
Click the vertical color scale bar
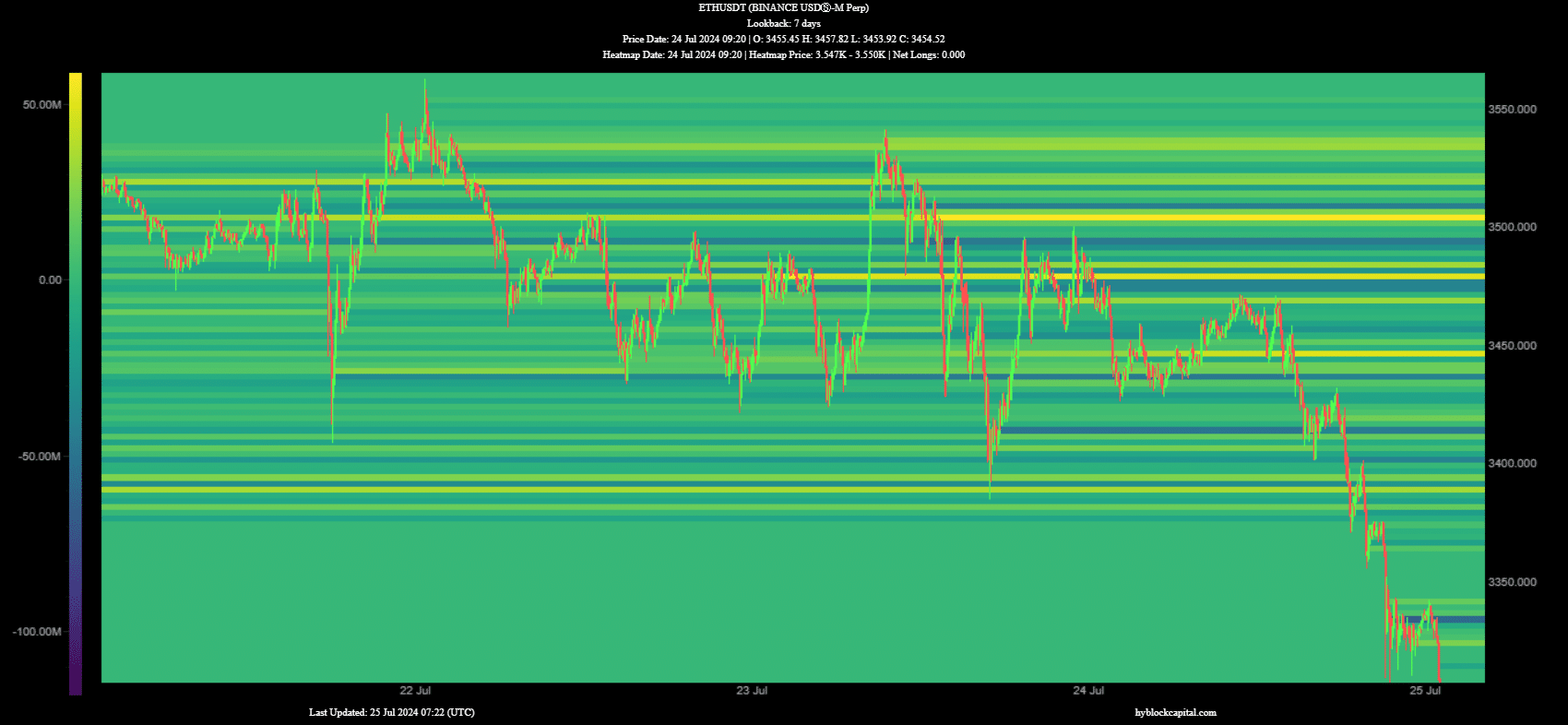click(x=76, y=384)
